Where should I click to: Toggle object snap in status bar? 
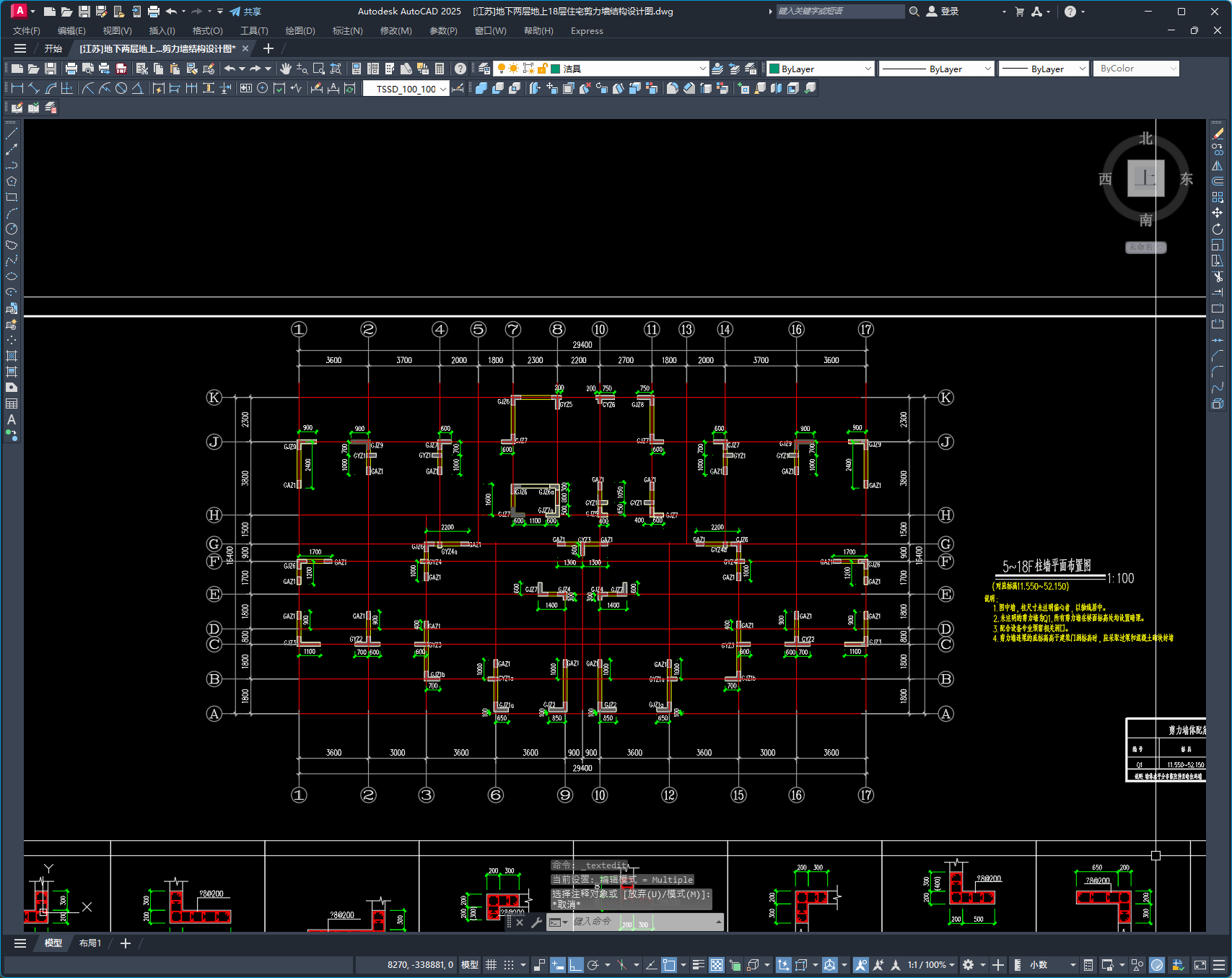pyautogui.click(x=670, y=965)
